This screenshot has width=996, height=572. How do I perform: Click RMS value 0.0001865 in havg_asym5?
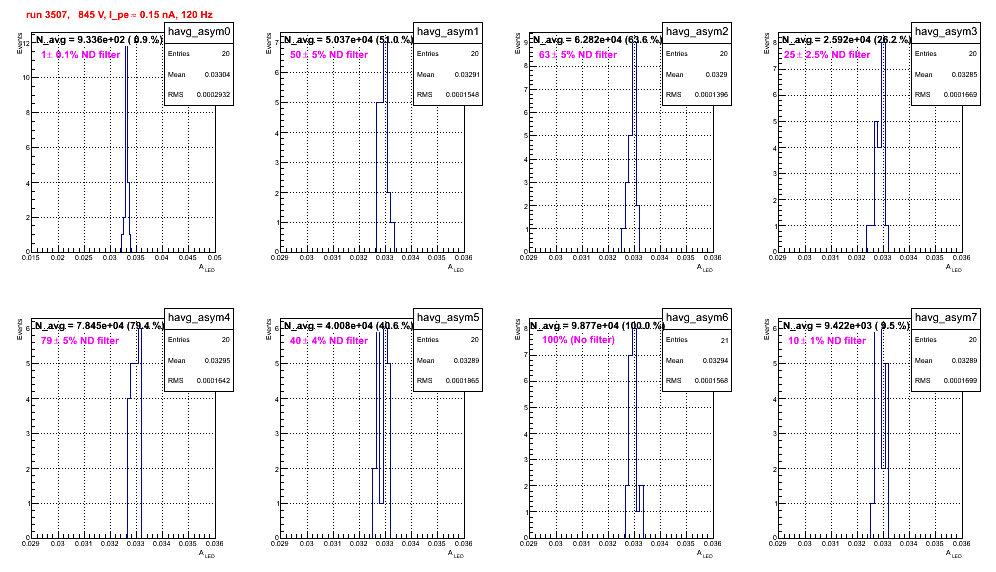click(x=462, y=381)
